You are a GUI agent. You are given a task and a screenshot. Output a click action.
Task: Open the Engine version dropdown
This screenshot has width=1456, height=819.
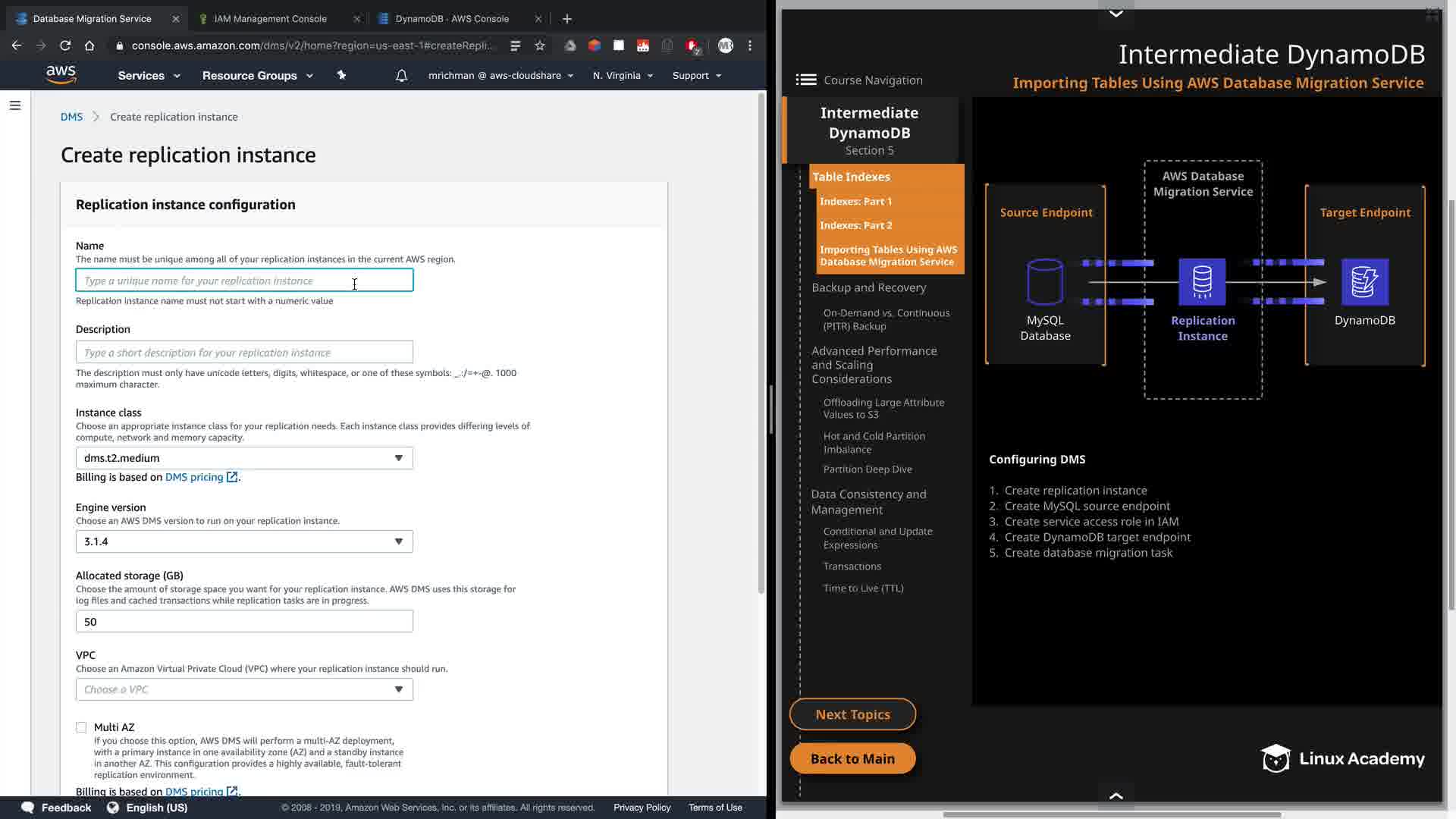(244, 541)
